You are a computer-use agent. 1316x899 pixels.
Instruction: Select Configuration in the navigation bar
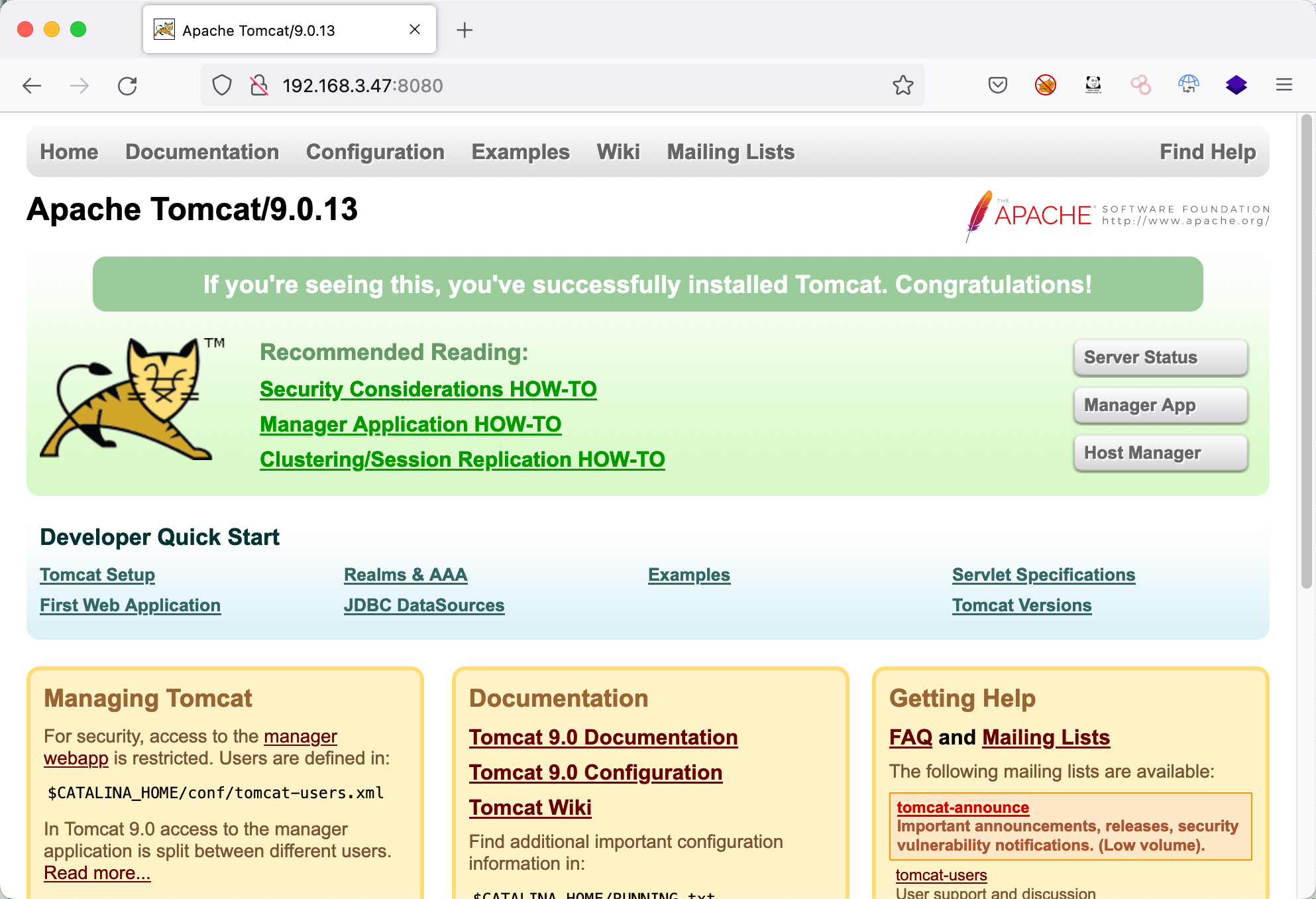pos(375,152)
